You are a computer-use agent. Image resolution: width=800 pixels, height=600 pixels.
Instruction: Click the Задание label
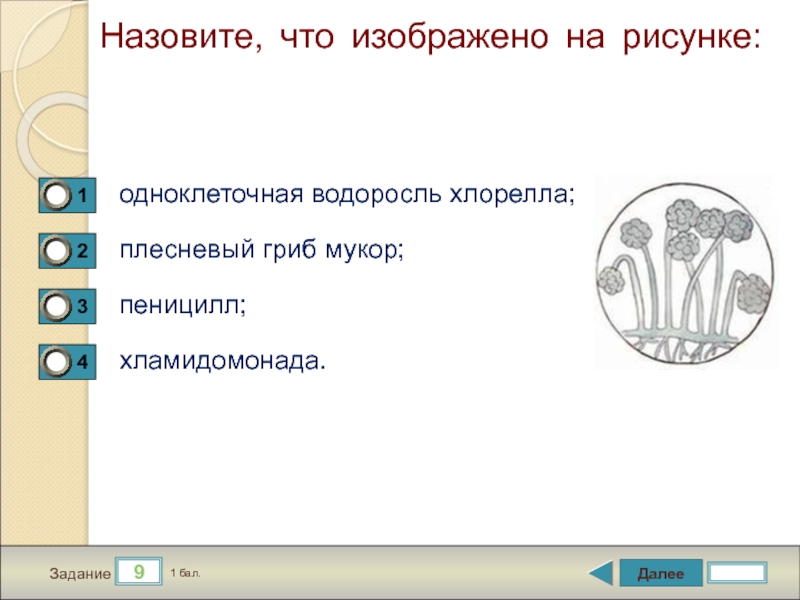(x=80, y=573)
